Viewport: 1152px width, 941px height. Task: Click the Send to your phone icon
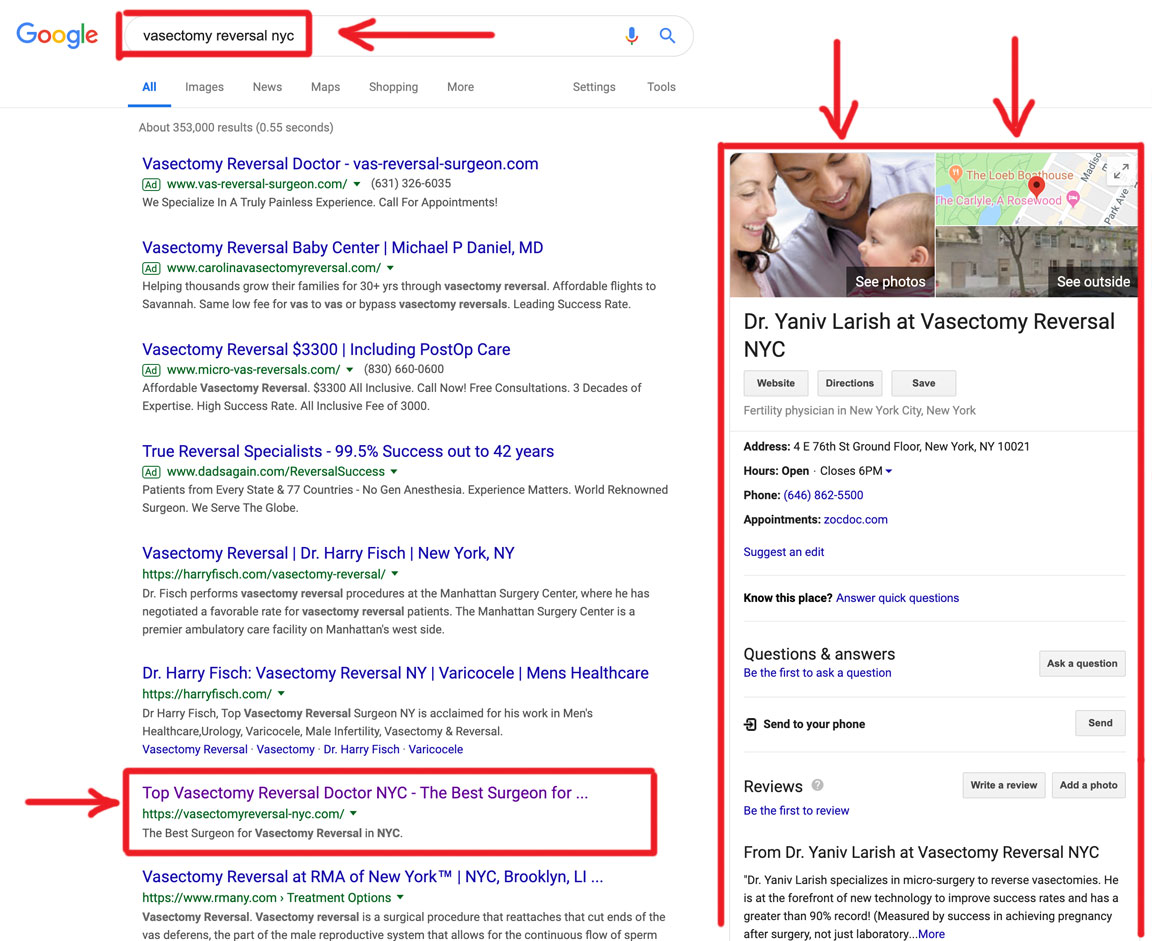750,724
